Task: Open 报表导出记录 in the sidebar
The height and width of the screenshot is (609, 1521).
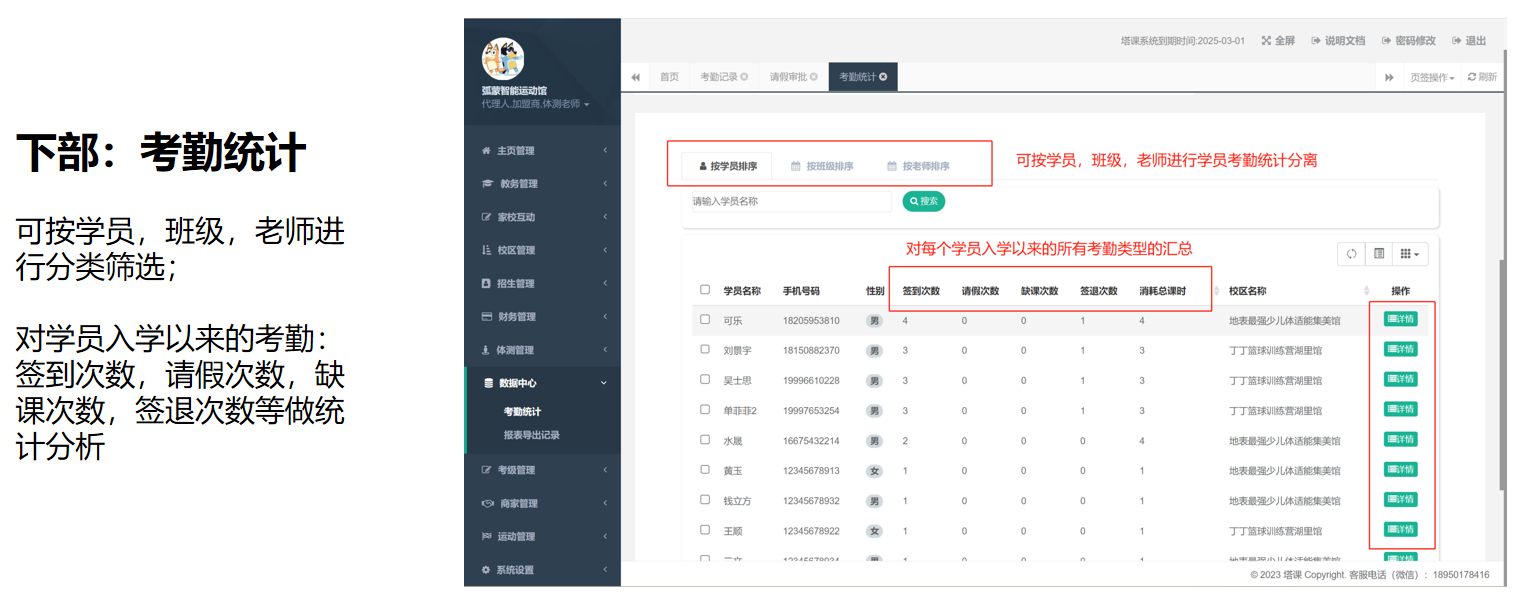Action: point(531,435)
